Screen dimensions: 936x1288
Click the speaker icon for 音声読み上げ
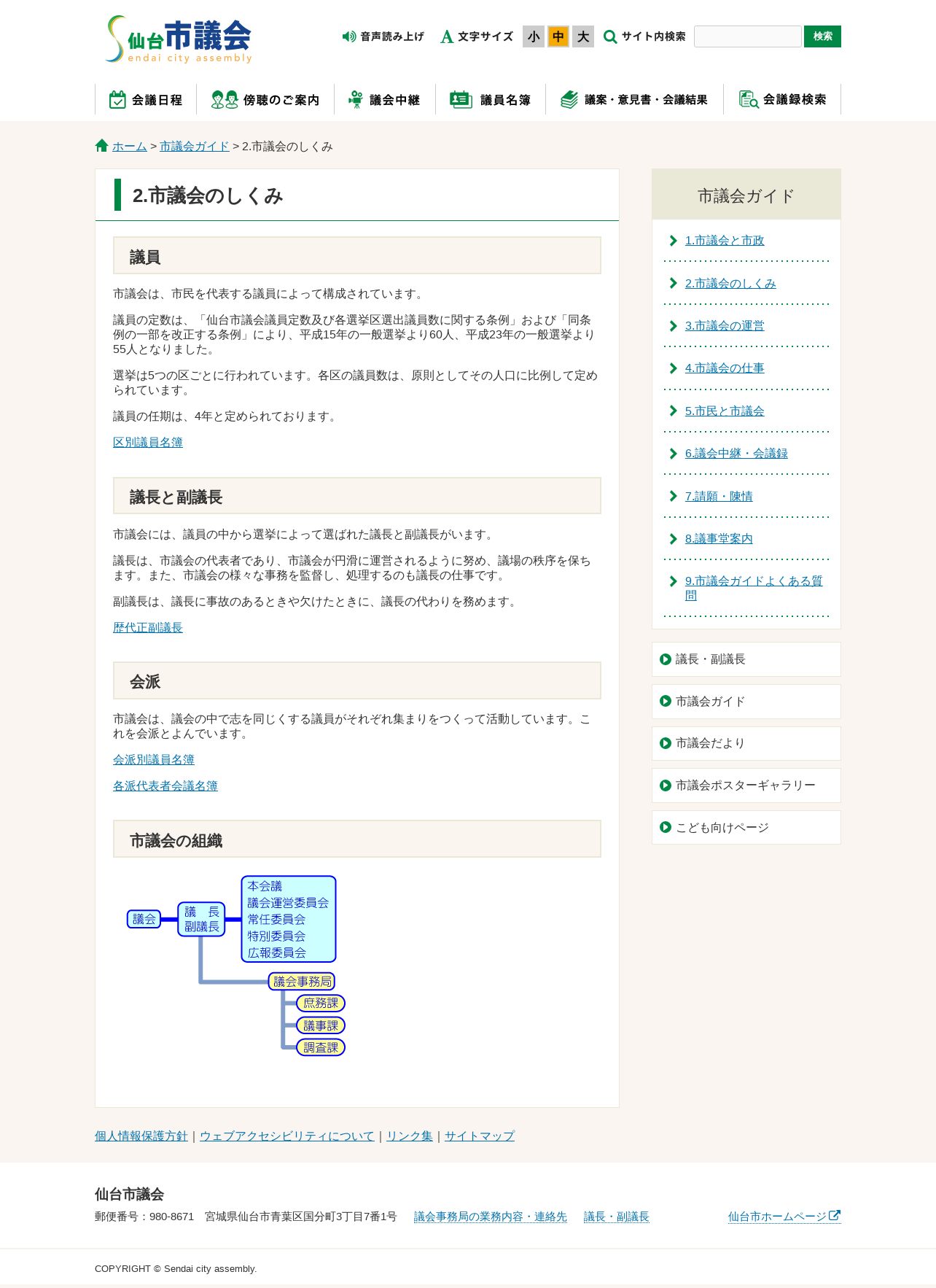pos(349,36)
